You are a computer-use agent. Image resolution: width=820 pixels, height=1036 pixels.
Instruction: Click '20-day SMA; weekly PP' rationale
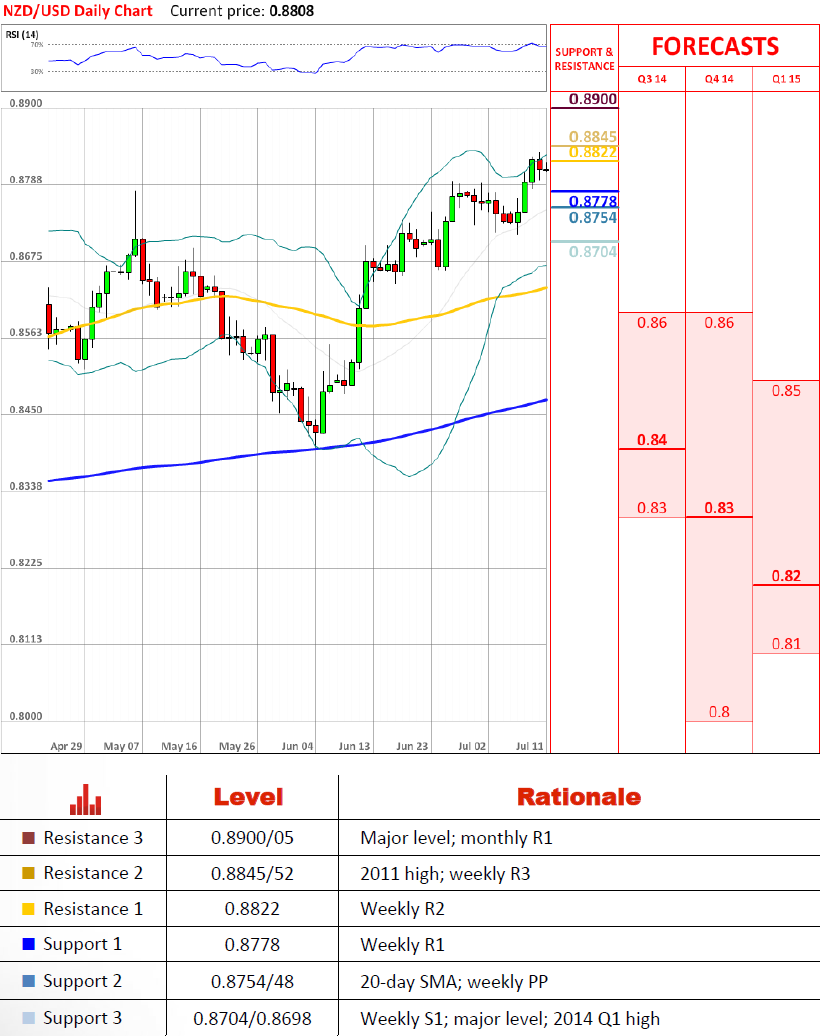[x=454, y=982]
